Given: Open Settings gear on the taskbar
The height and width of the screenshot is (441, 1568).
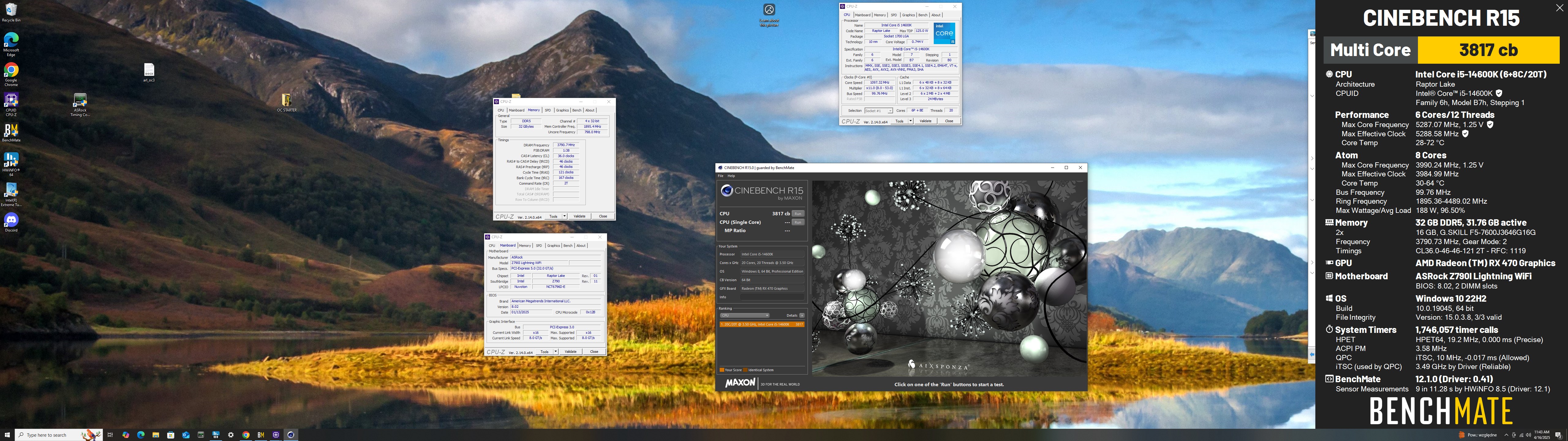Looking at the screenshot, I should click(231, 435).
